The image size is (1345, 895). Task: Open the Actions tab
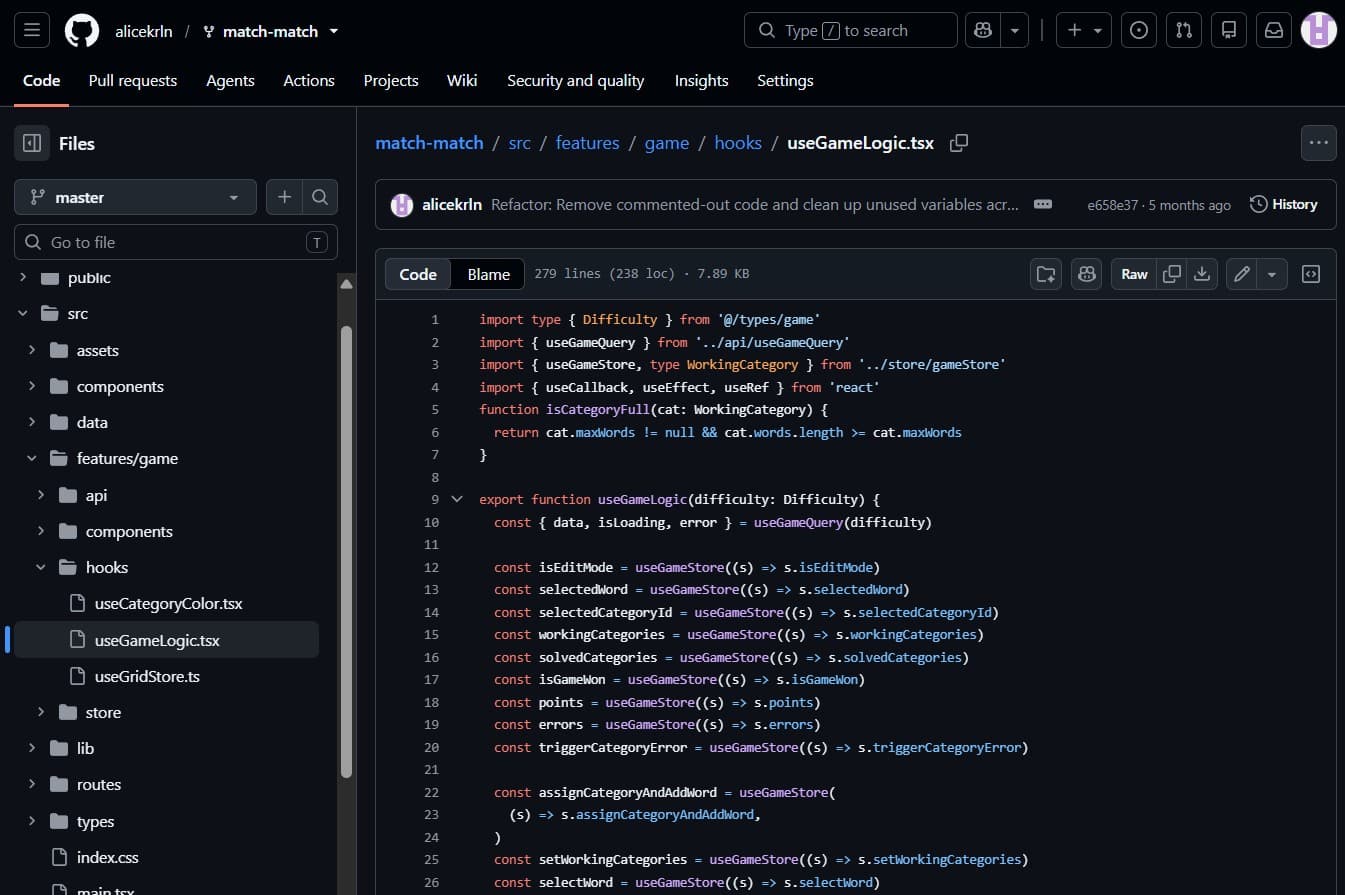(309, 81)
